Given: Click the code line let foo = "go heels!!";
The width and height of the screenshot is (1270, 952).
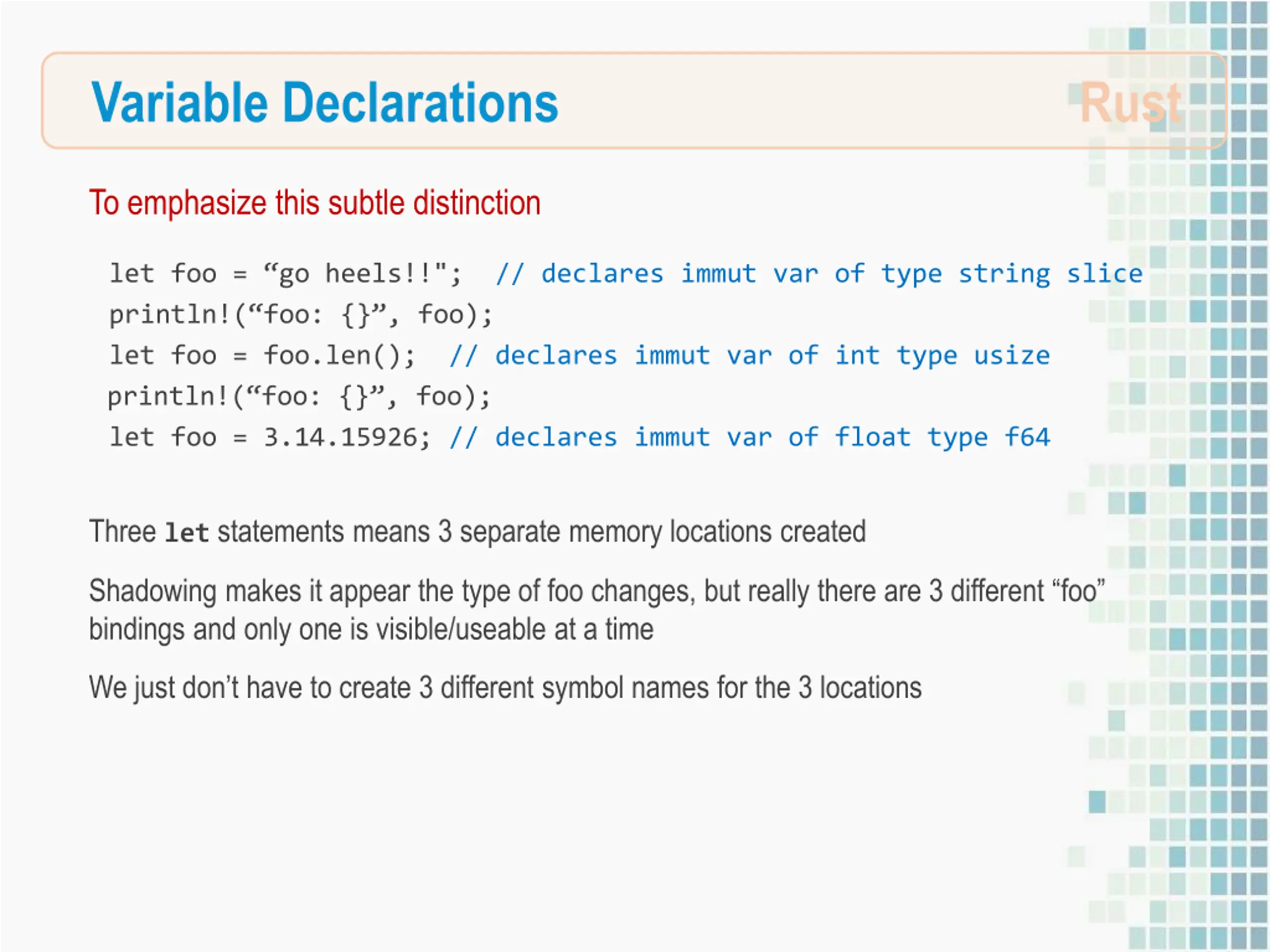Looking at the screenshot, I should [x=285, y=274].
